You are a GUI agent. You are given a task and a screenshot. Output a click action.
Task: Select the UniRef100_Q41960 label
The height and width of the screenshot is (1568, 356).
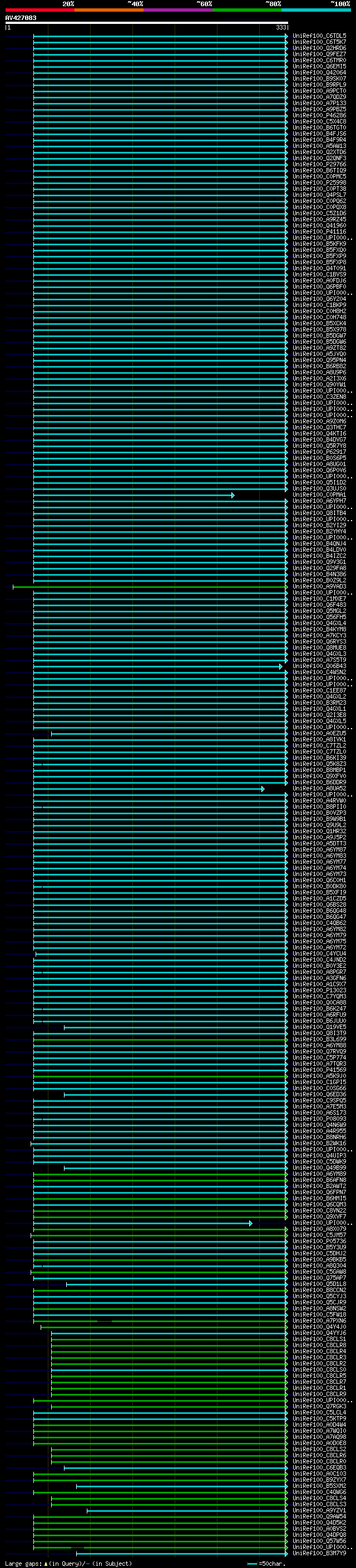click(319, 225)
